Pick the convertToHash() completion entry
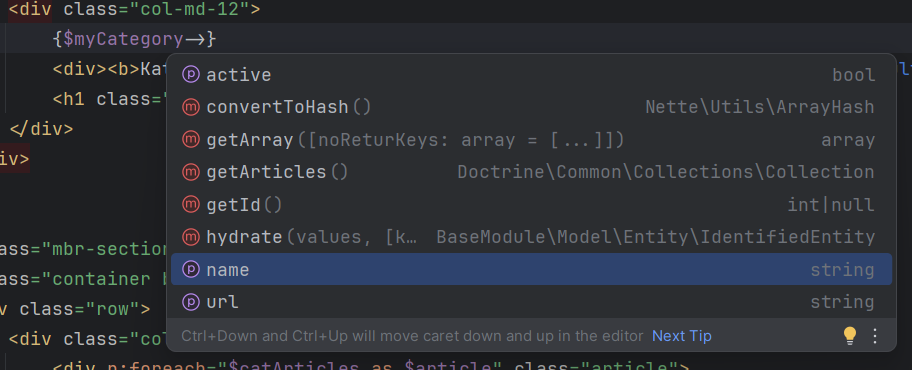This screenshot has width=912, height=370. coord(531,107)
